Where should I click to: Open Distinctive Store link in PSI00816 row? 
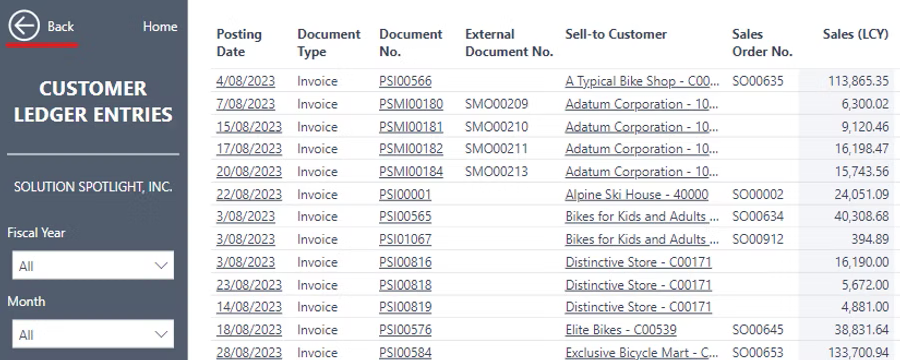point(638,262)
